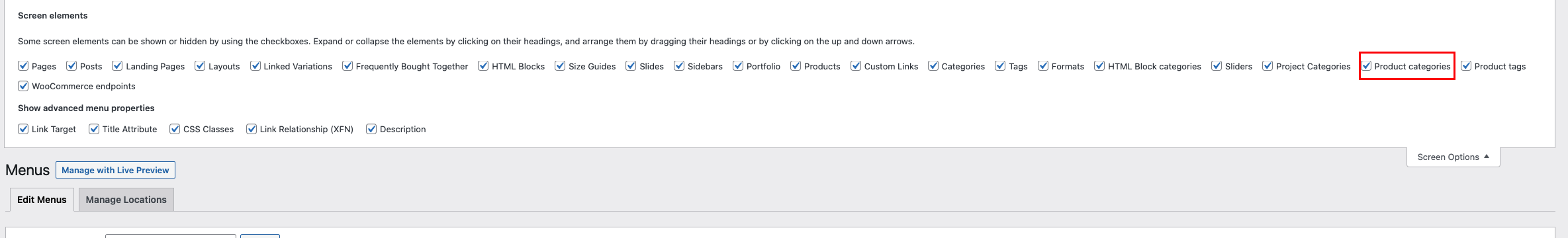Viewport: 1568px width, 238px height.
Task: Uncheck the Description property checkbox
Action: 371,129
